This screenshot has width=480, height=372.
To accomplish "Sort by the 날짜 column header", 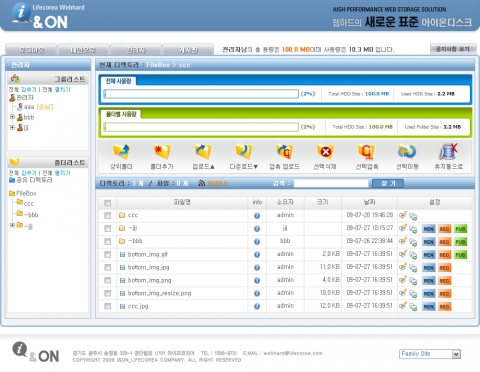I will (369, 202).
